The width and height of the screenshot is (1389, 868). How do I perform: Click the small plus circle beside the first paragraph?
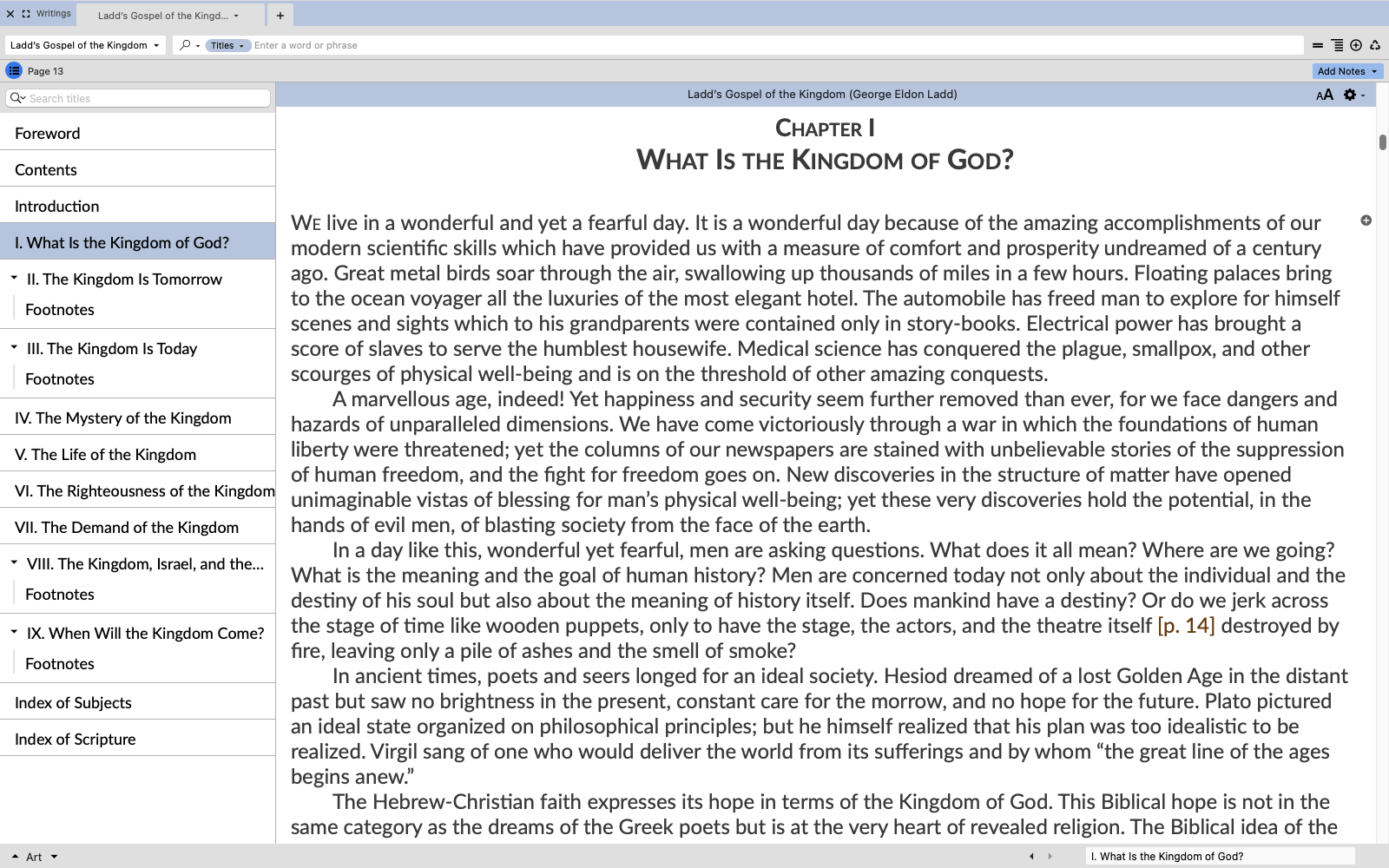[x=1366, y=220]
